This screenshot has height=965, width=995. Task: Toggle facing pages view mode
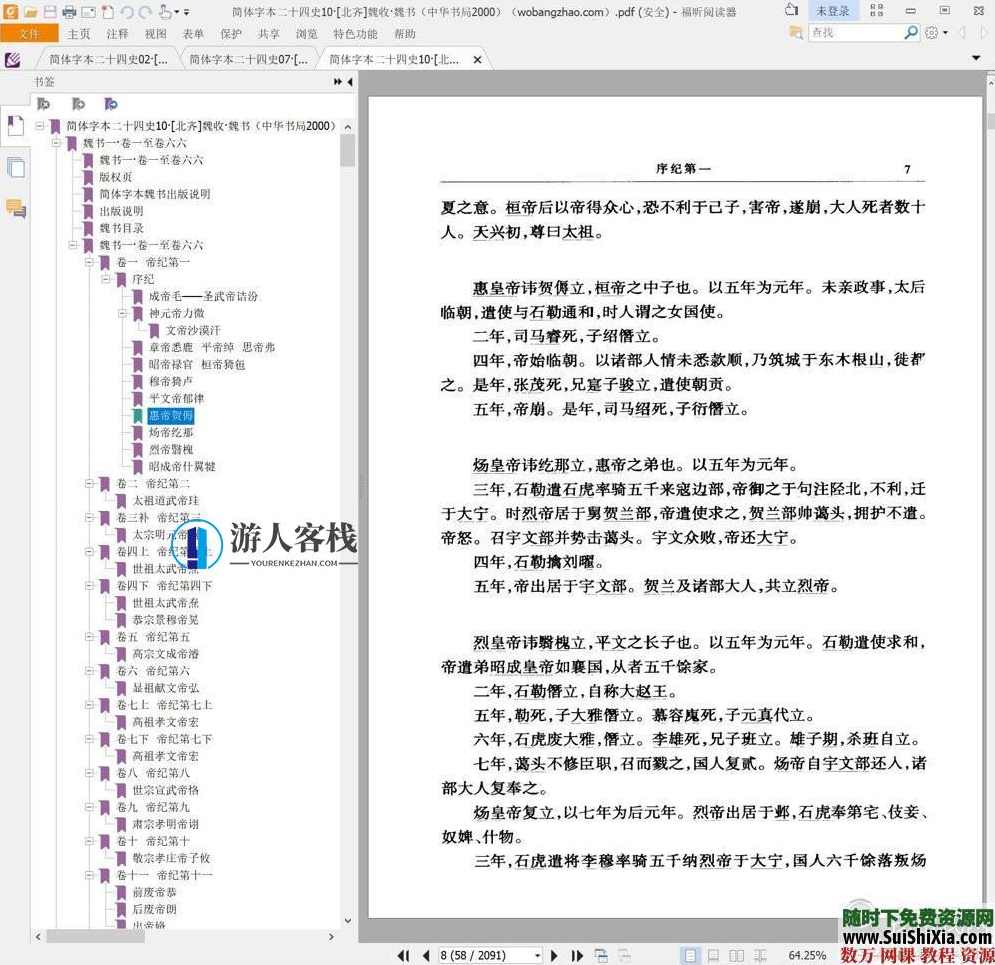coord(736,955)
